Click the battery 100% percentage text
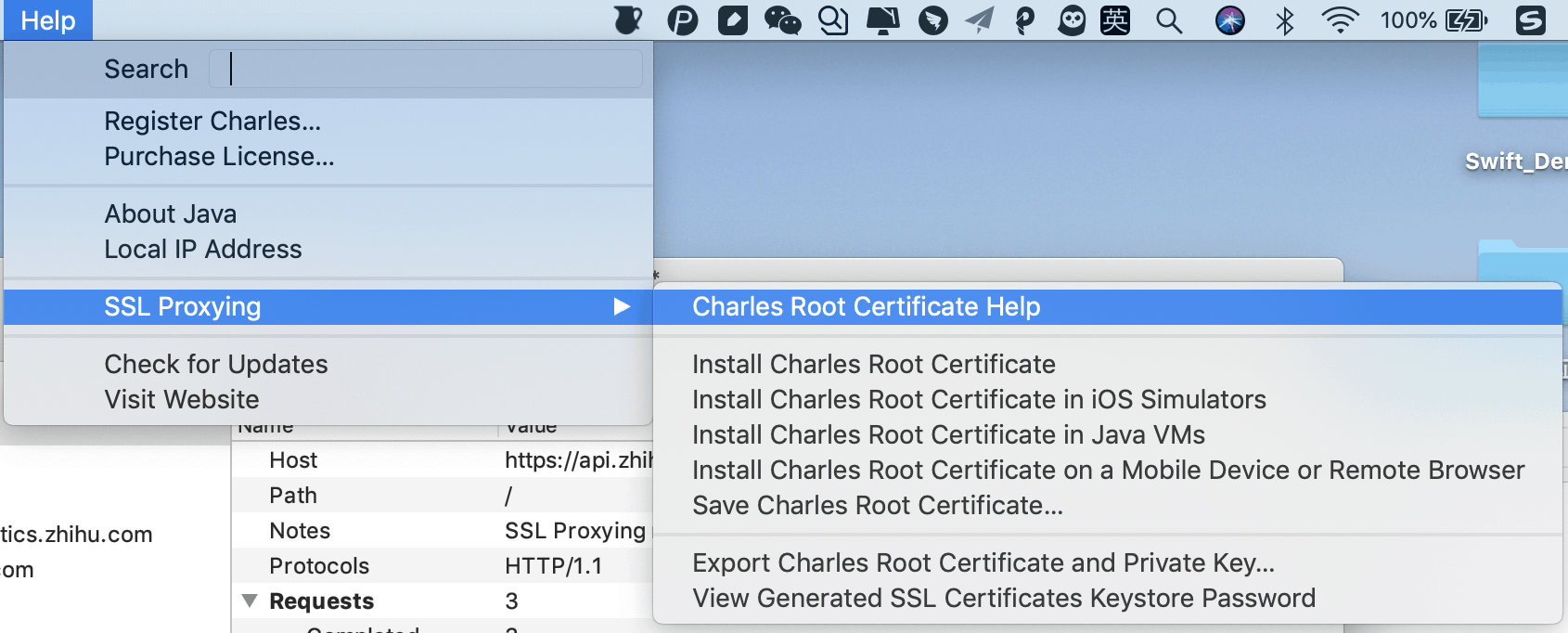This screenshot has height=633, width=1568. [1408, 20]
